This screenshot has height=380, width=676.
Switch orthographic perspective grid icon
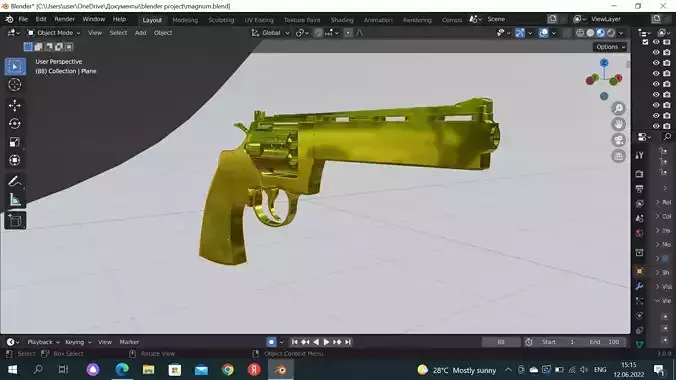619,156
